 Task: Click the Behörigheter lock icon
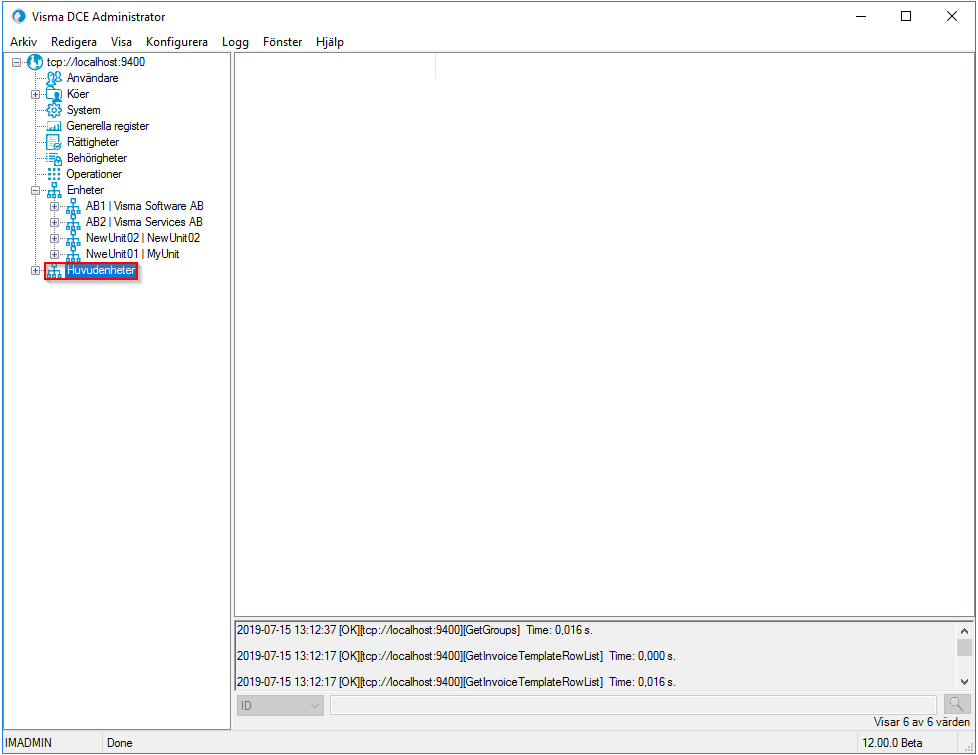[54, 157]
